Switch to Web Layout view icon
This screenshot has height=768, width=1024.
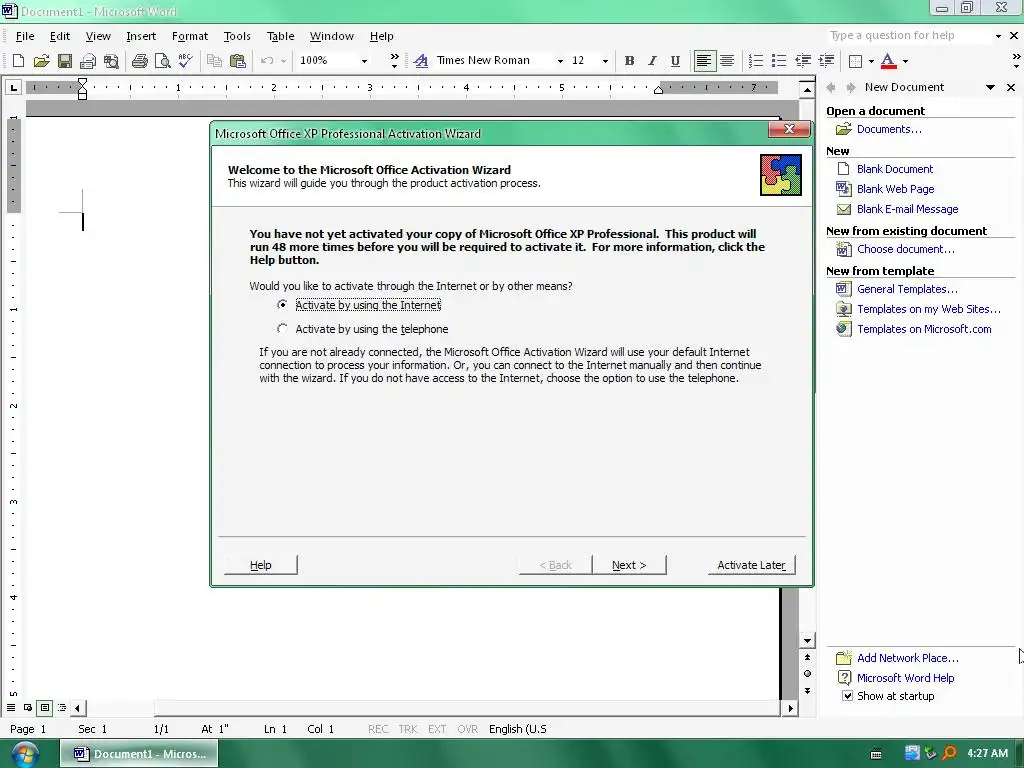pyautogui.click(x=28, y=707)
